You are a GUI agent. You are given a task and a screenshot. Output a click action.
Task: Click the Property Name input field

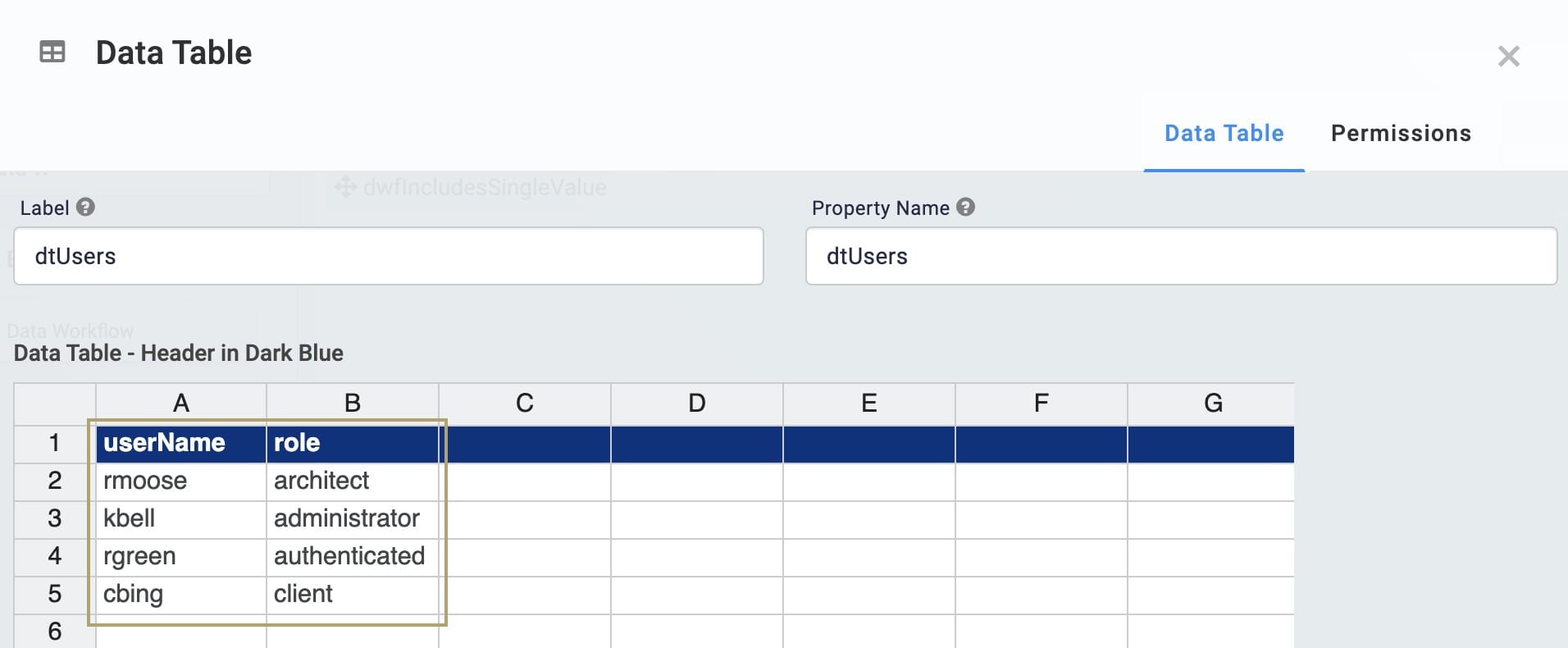(x=1181, y=256)
